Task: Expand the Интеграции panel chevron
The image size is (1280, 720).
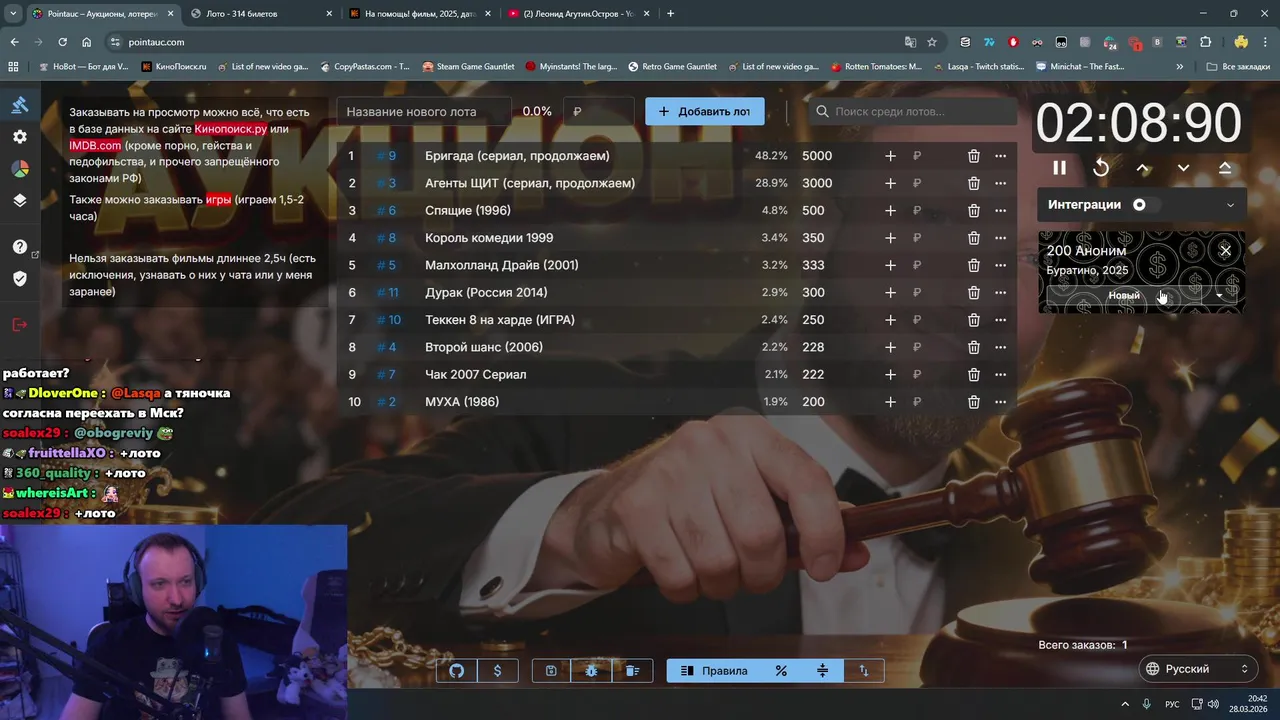Action: coord(1230,205)
